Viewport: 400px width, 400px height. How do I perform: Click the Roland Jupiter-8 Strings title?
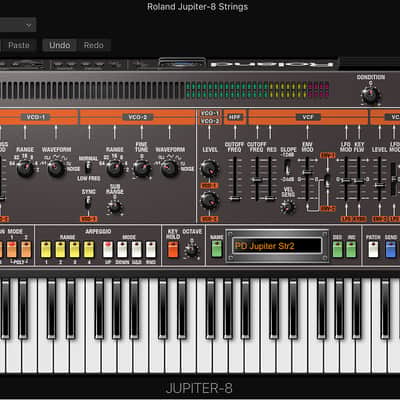pyautogui.click(x=198, y=7)
